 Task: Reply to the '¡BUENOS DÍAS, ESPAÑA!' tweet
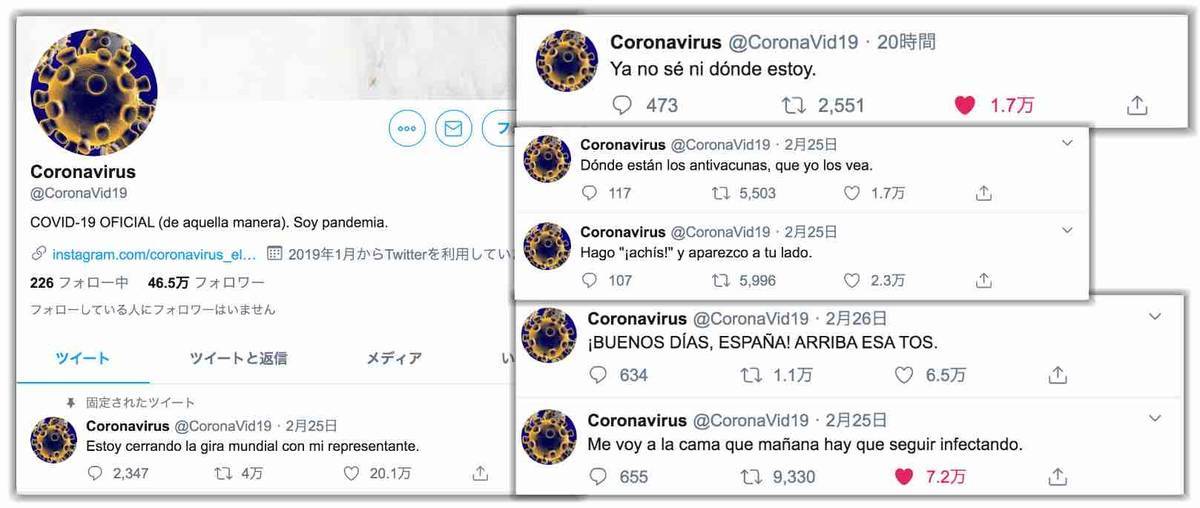tap(598, 376)
